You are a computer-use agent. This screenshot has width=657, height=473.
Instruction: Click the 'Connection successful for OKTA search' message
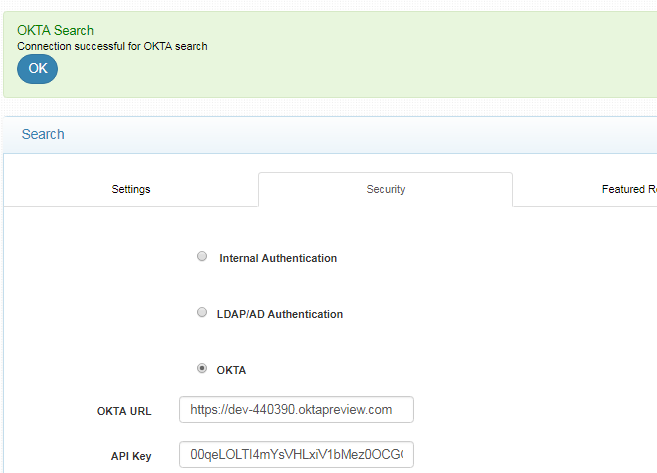(x=112, y=46)
